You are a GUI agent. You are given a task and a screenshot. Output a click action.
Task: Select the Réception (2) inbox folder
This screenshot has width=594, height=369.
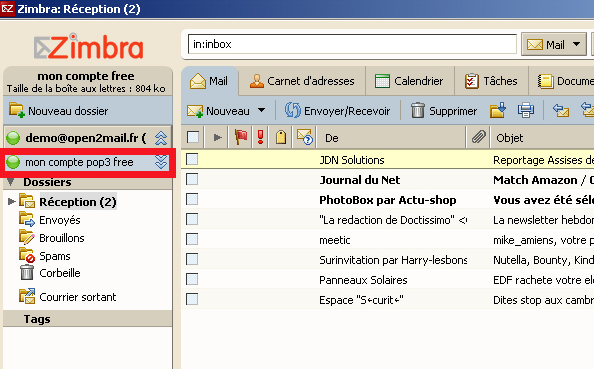[78, 202]
